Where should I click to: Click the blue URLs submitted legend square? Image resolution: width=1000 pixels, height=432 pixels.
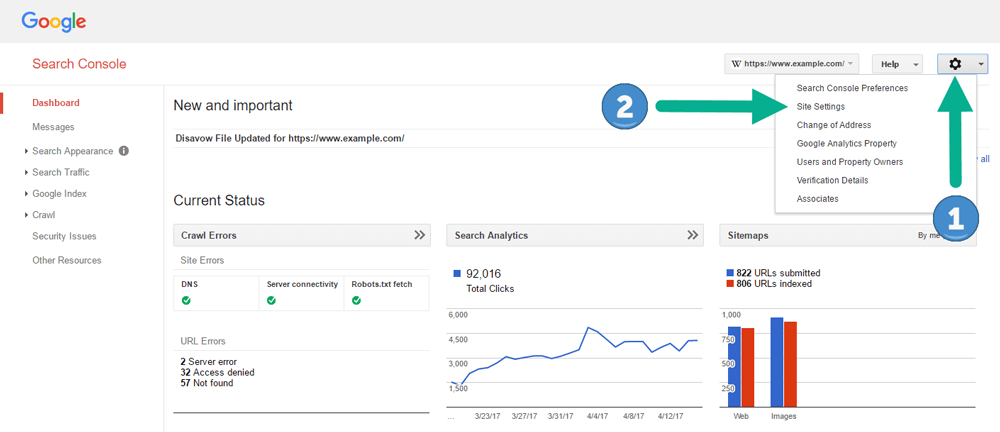tap(731, 273)
